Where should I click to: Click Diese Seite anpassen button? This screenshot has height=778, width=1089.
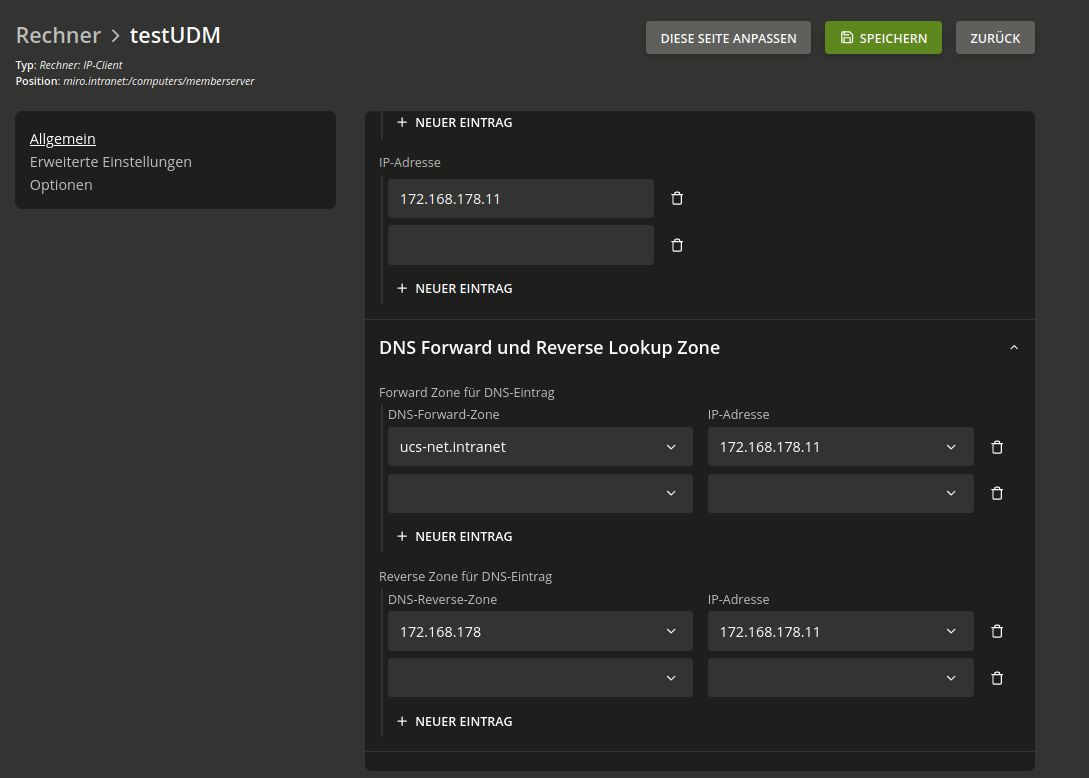pyautogui.click(x=728, y=38)
